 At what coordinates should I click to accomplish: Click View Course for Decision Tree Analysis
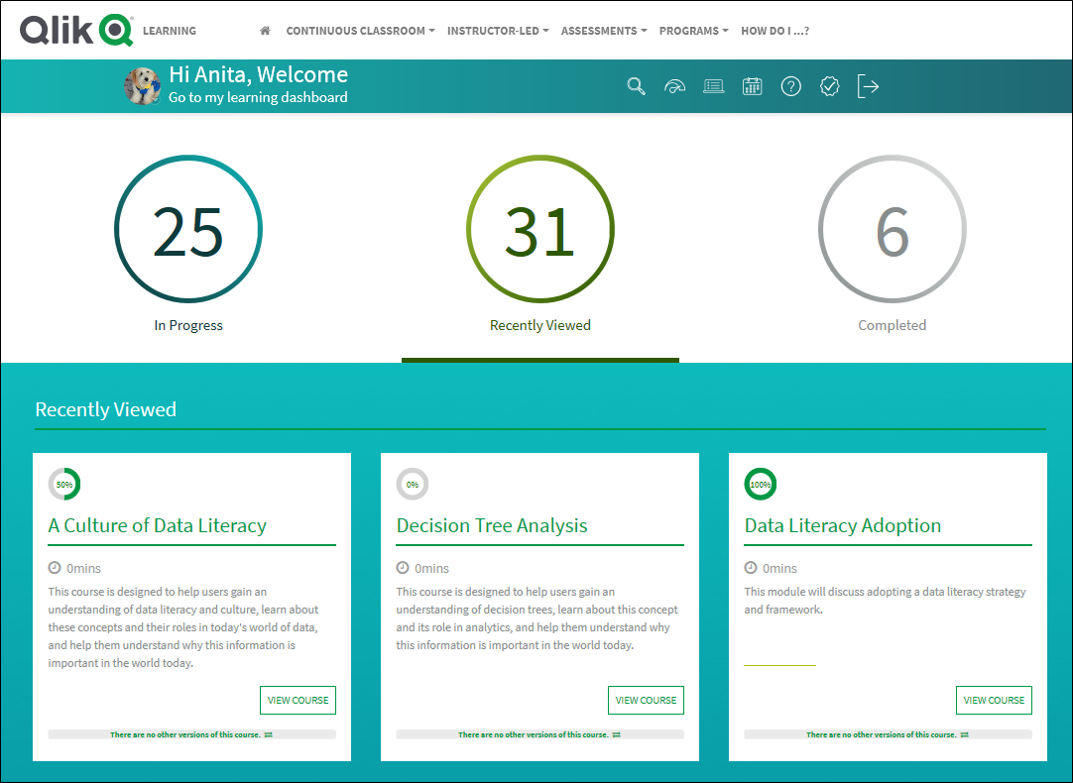click(645, 700)
